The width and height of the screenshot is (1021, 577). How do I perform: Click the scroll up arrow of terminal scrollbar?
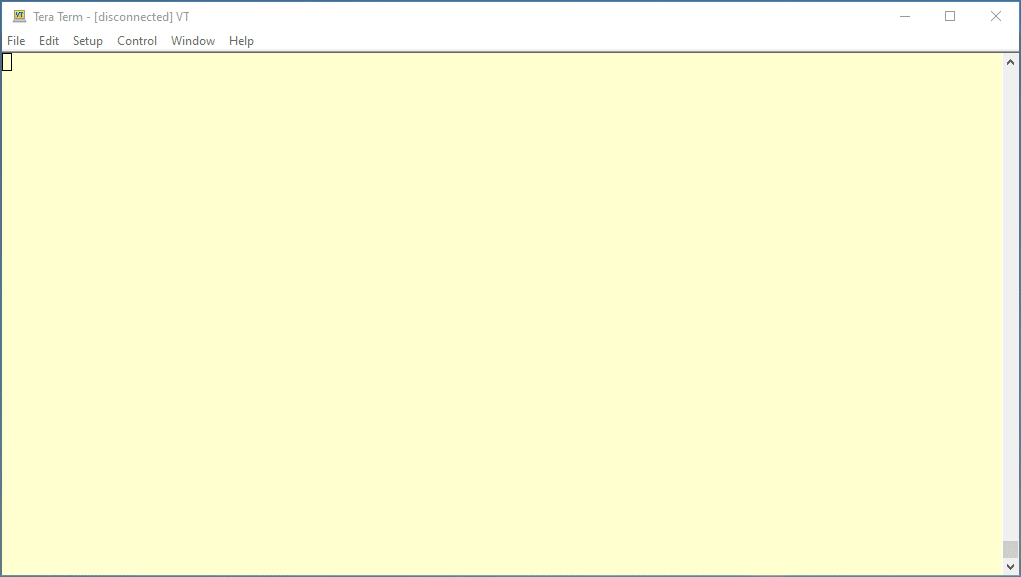pos(1010,63)
